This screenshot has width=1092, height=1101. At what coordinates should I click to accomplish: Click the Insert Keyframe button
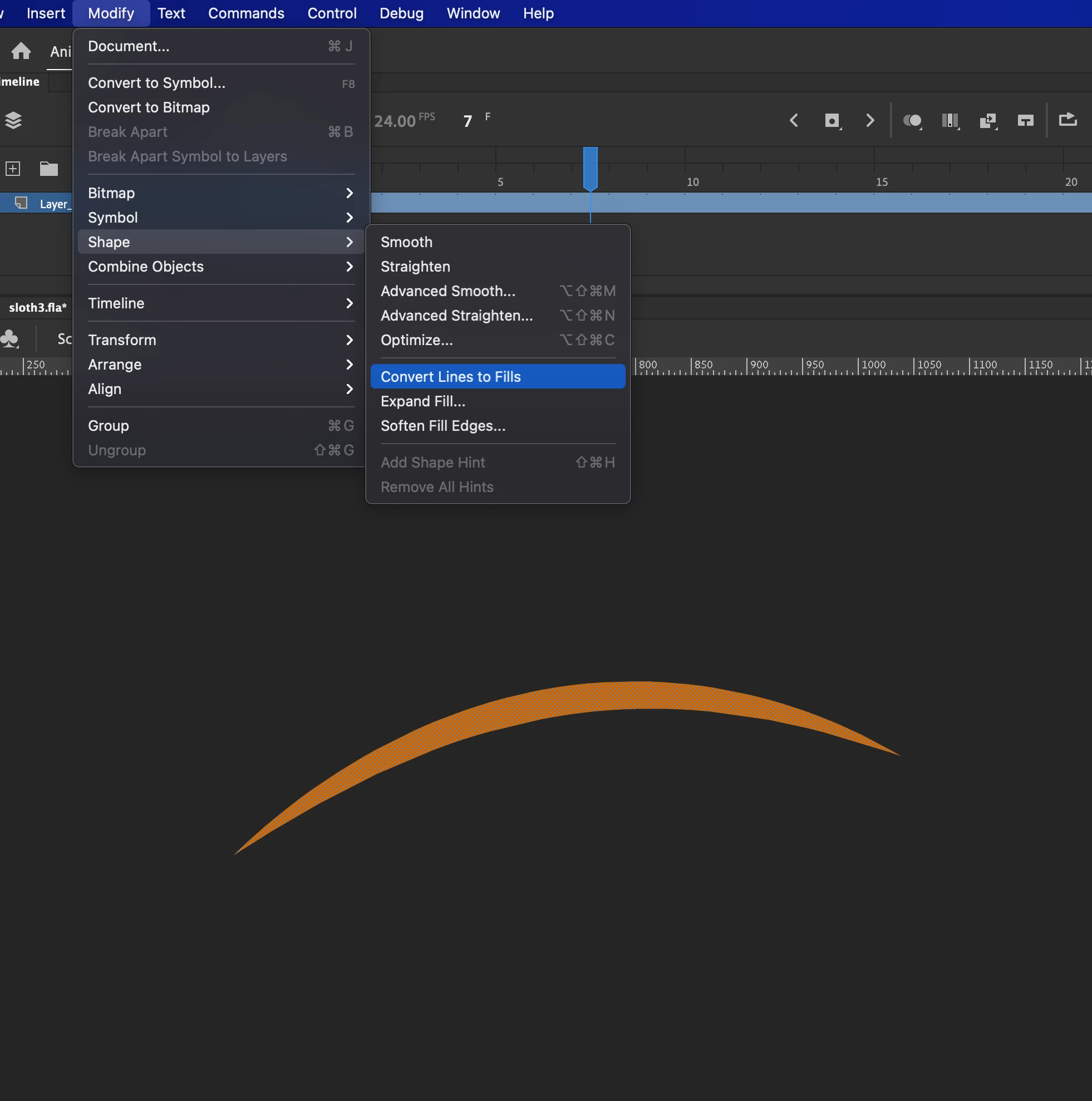[x=832, y=120]
